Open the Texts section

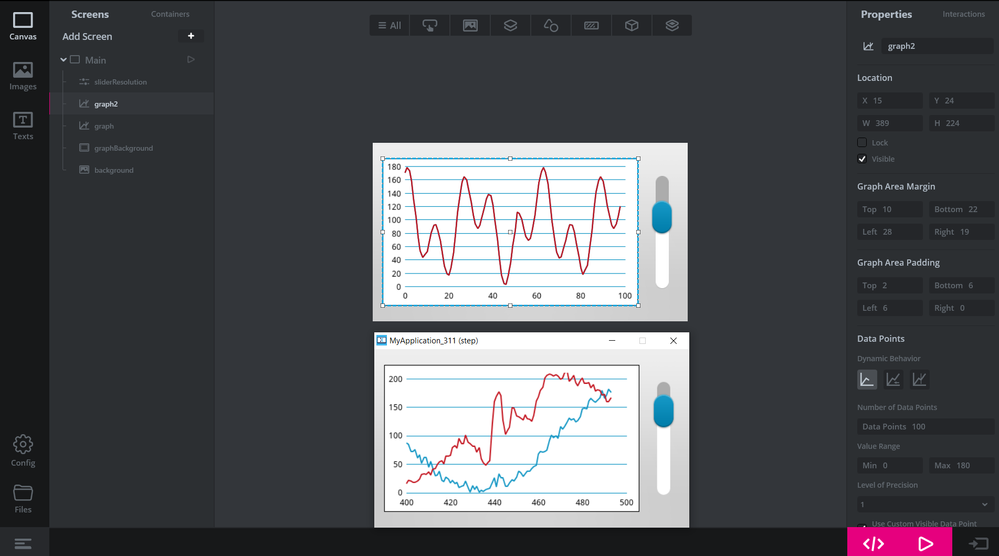pos(23,126)
